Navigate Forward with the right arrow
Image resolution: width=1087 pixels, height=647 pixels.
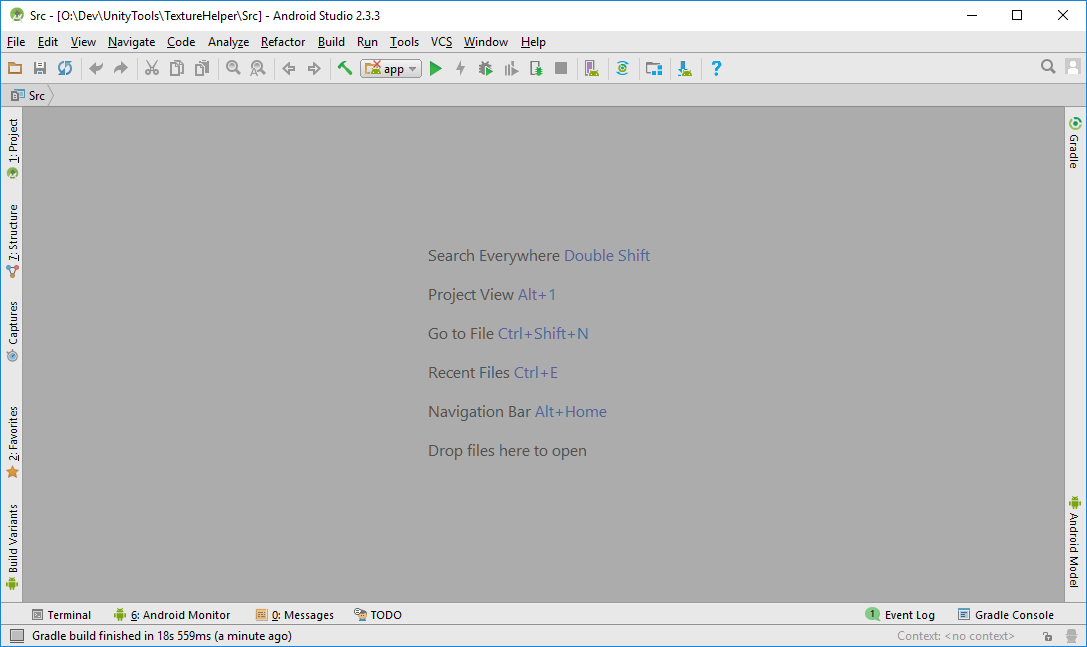[x=314, y=69]
